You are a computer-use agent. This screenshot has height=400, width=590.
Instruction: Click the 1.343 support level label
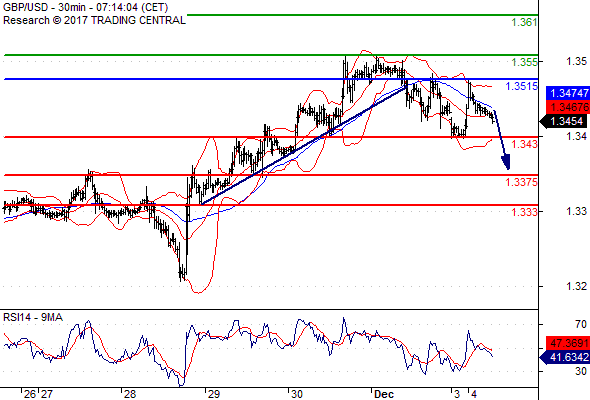coord(525,144)
